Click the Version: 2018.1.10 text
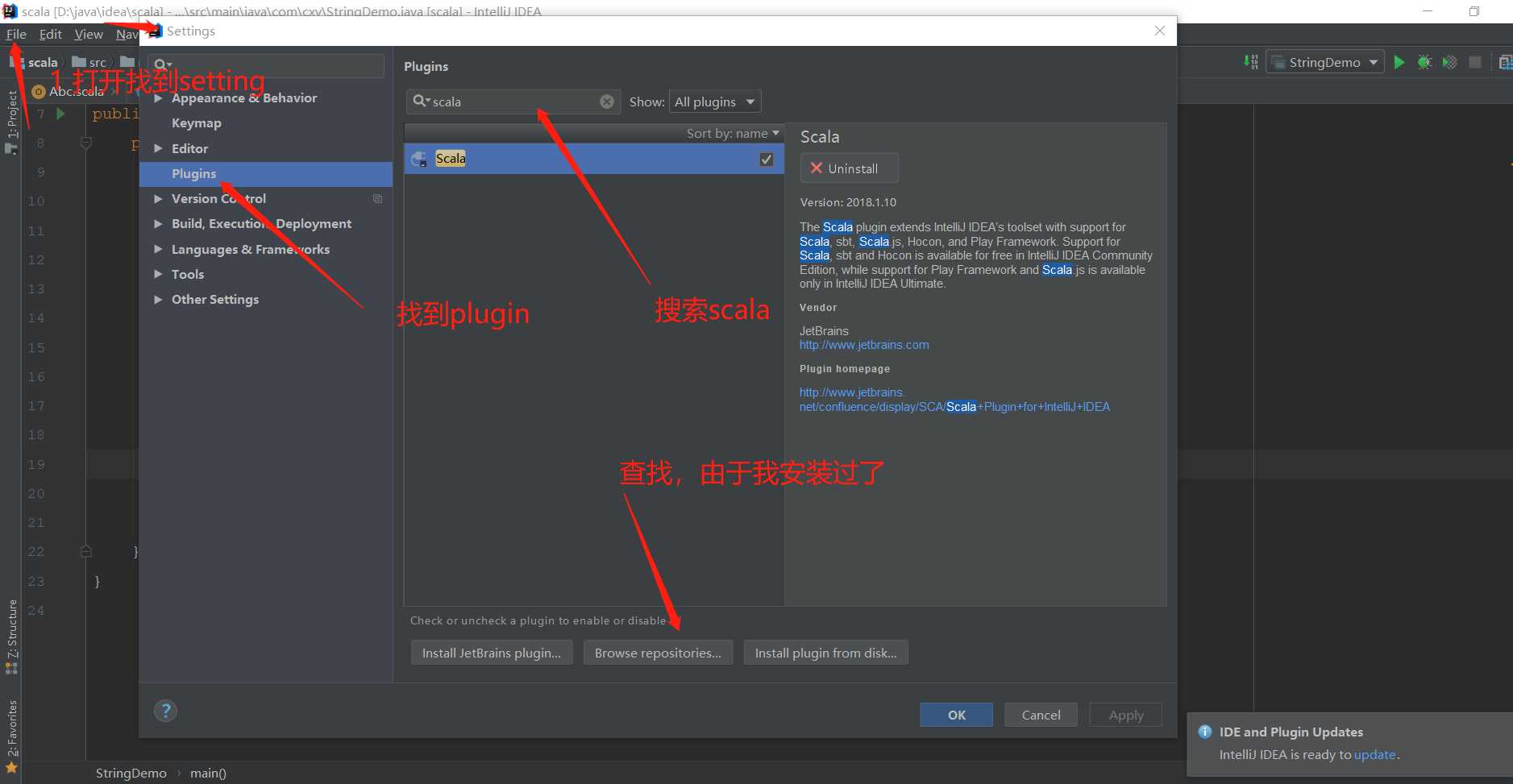 [x=847, y=202]
